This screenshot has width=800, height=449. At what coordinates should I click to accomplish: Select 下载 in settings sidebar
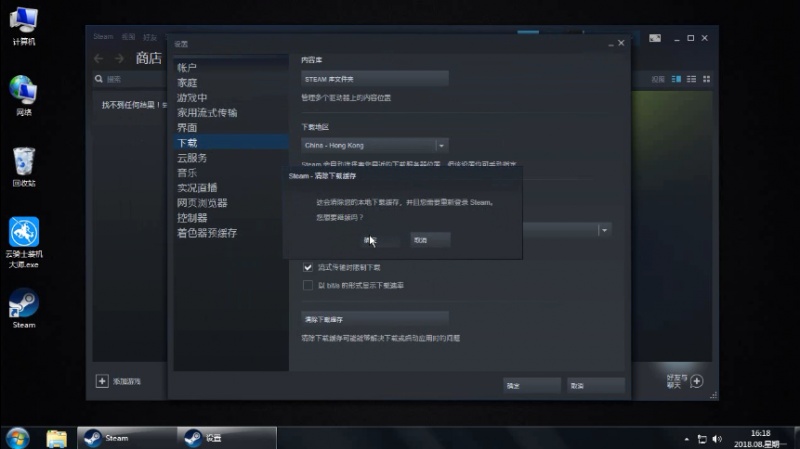point(231,142)
